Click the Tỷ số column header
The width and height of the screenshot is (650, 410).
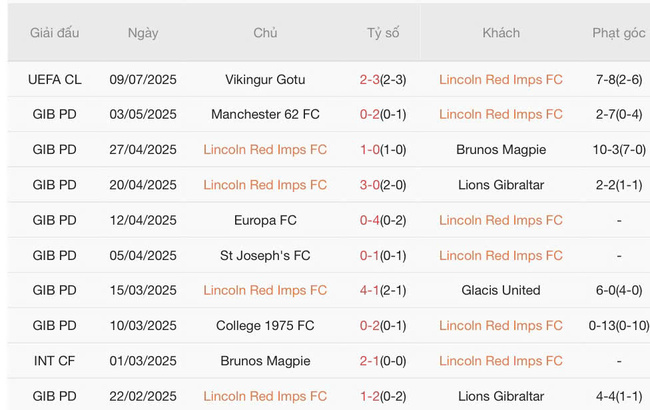[382, 33]
